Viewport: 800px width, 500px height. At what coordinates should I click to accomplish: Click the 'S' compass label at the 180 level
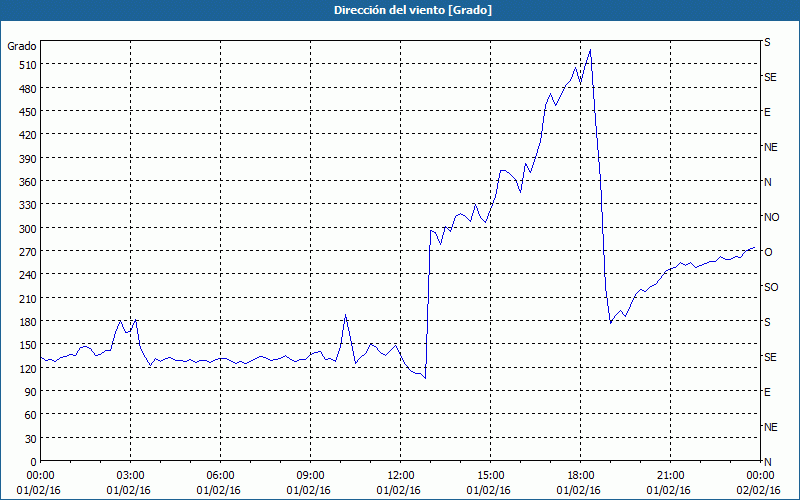click(x=767, y=322)
